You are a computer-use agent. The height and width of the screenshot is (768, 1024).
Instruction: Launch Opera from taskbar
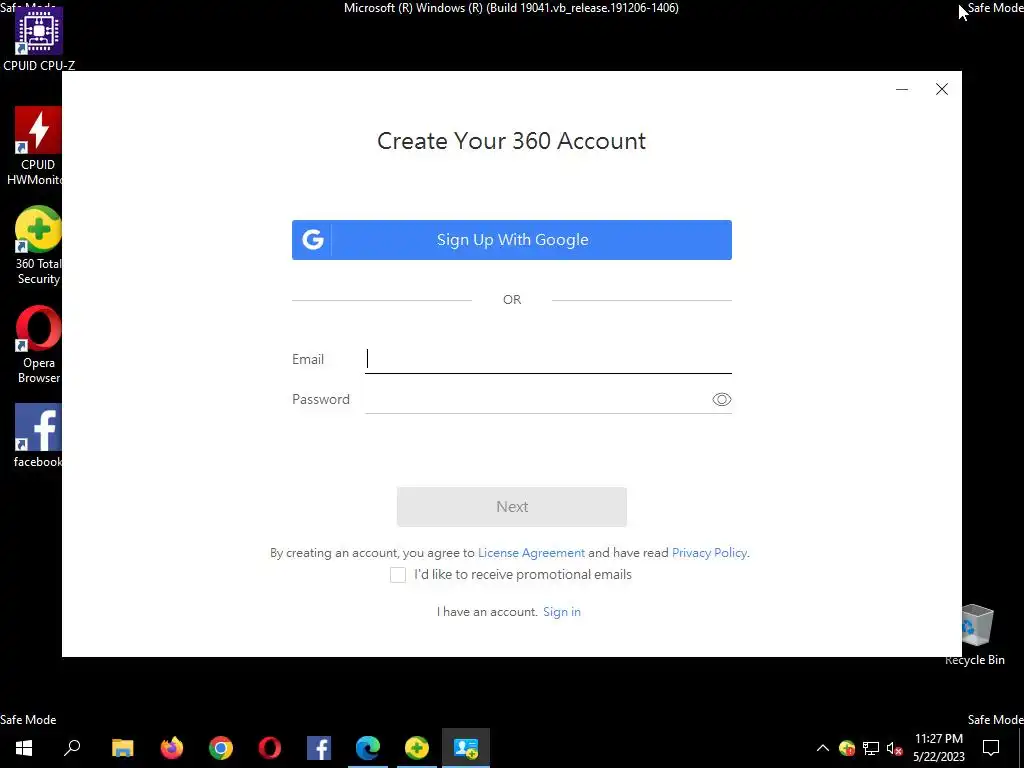tap(270, 748)
